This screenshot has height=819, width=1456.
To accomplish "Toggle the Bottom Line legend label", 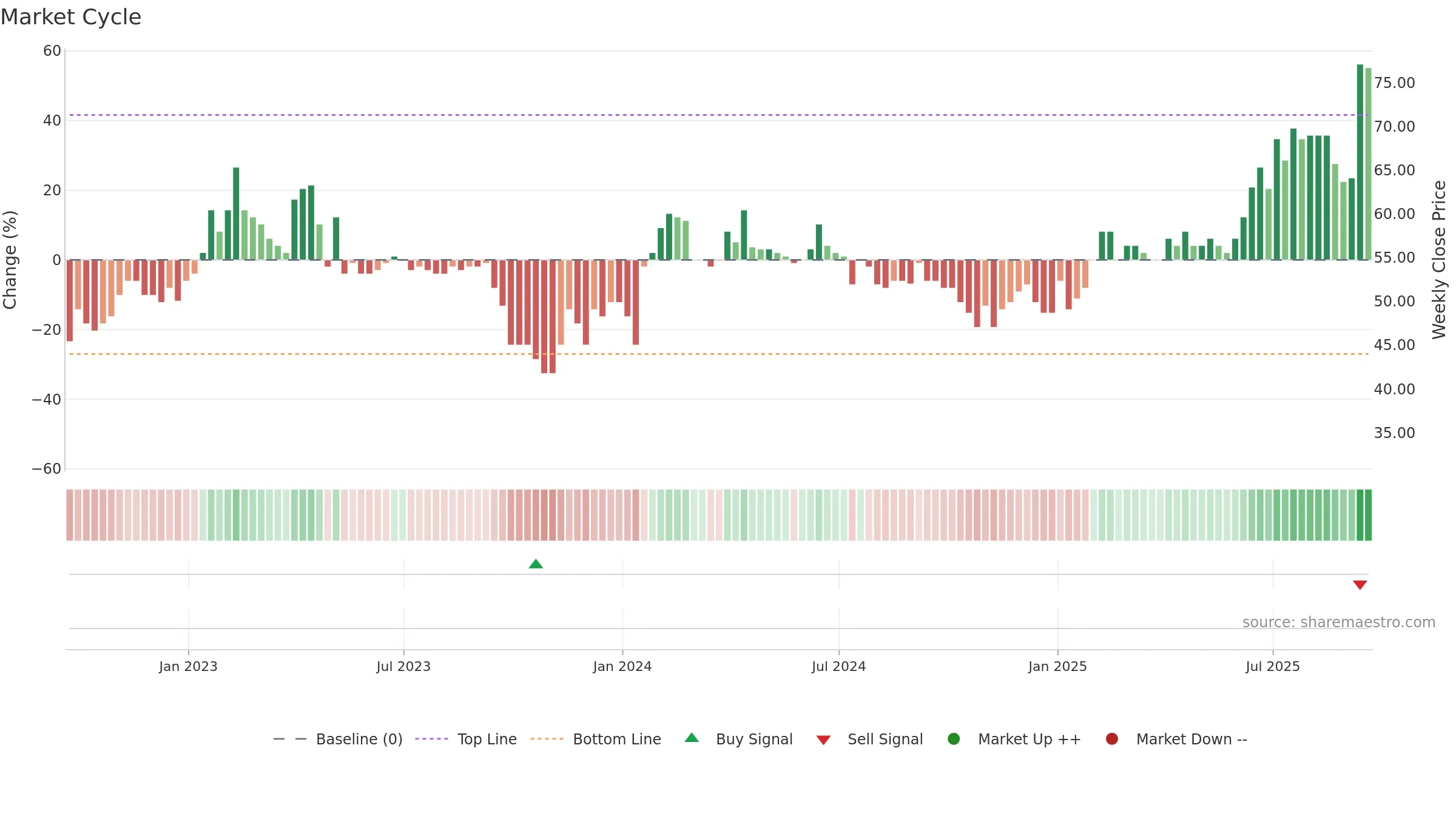I will (617, 739).
